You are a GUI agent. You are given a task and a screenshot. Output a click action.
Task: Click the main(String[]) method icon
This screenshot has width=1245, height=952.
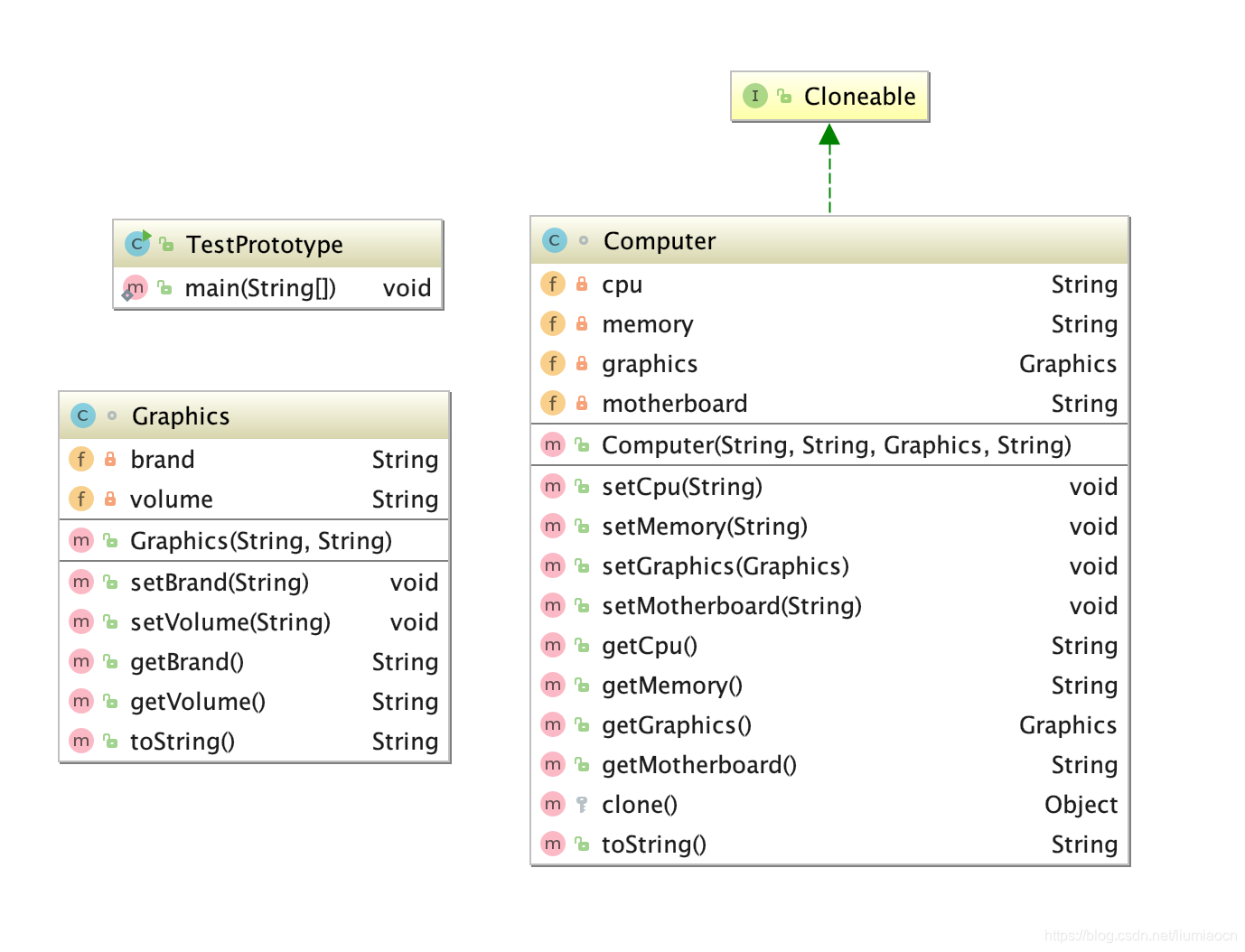pos(135,287)
